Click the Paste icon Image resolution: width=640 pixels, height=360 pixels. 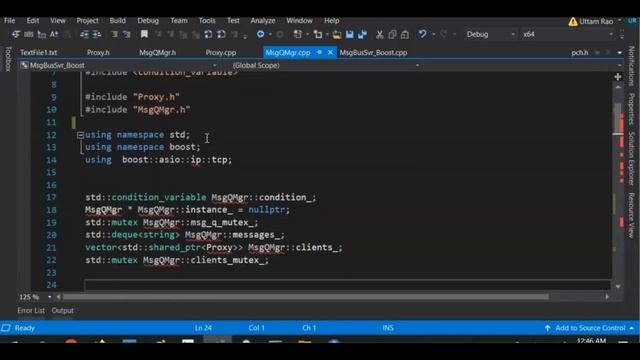[405, 35]
